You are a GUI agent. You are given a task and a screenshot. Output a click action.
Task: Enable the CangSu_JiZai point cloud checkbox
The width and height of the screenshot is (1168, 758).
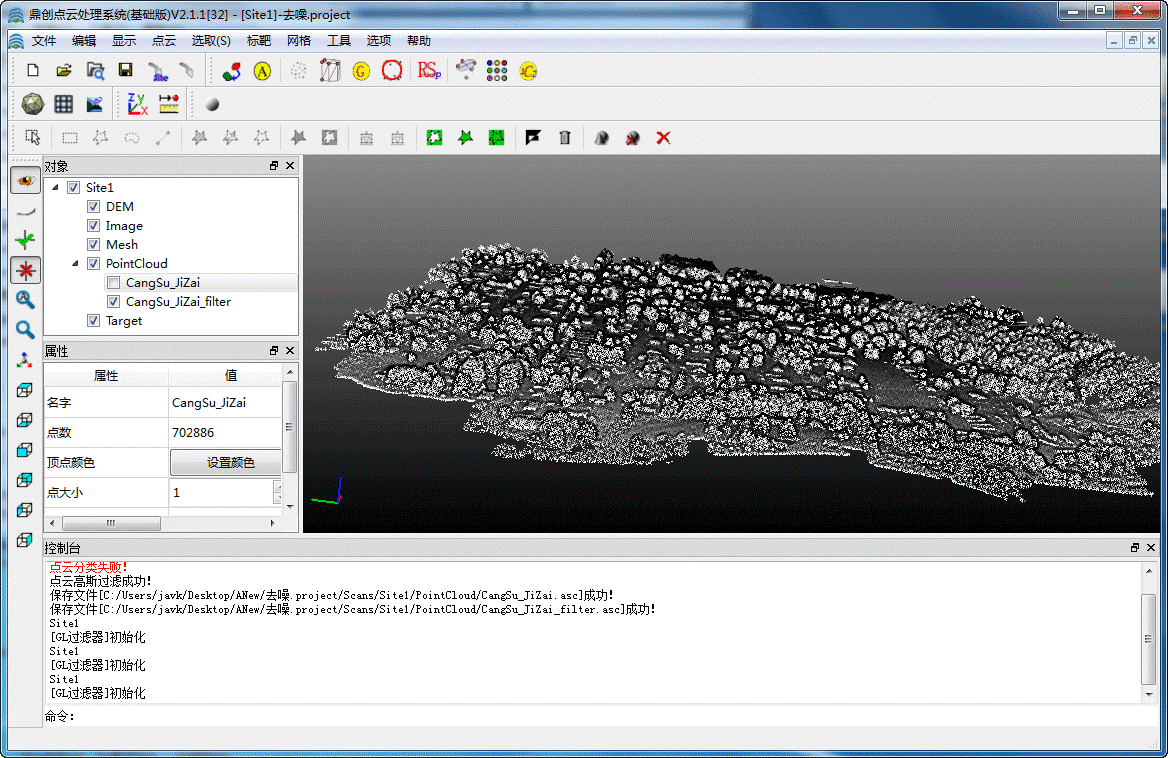114,283
